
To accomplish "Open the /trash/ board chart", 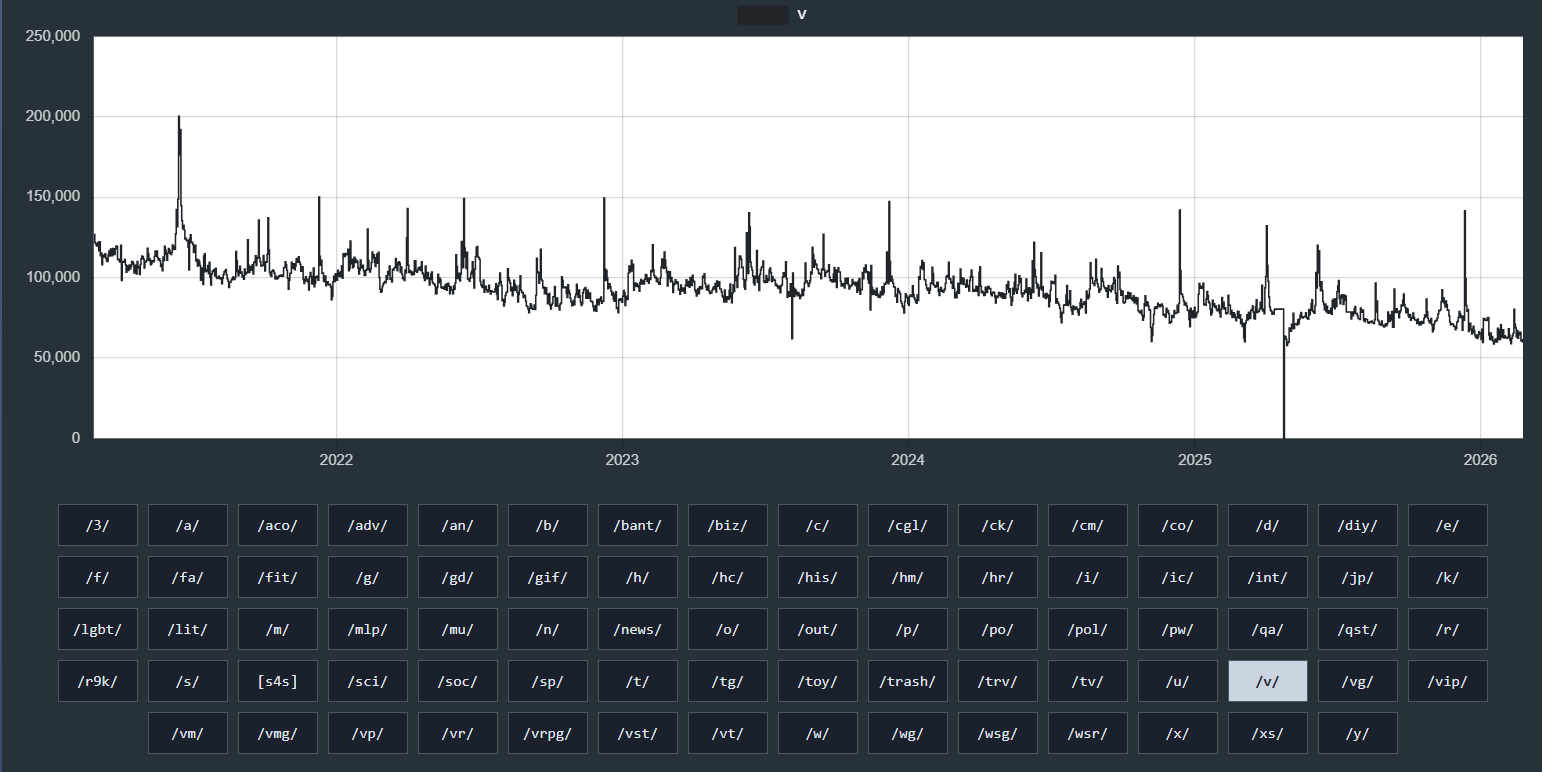I will [908, 681].
